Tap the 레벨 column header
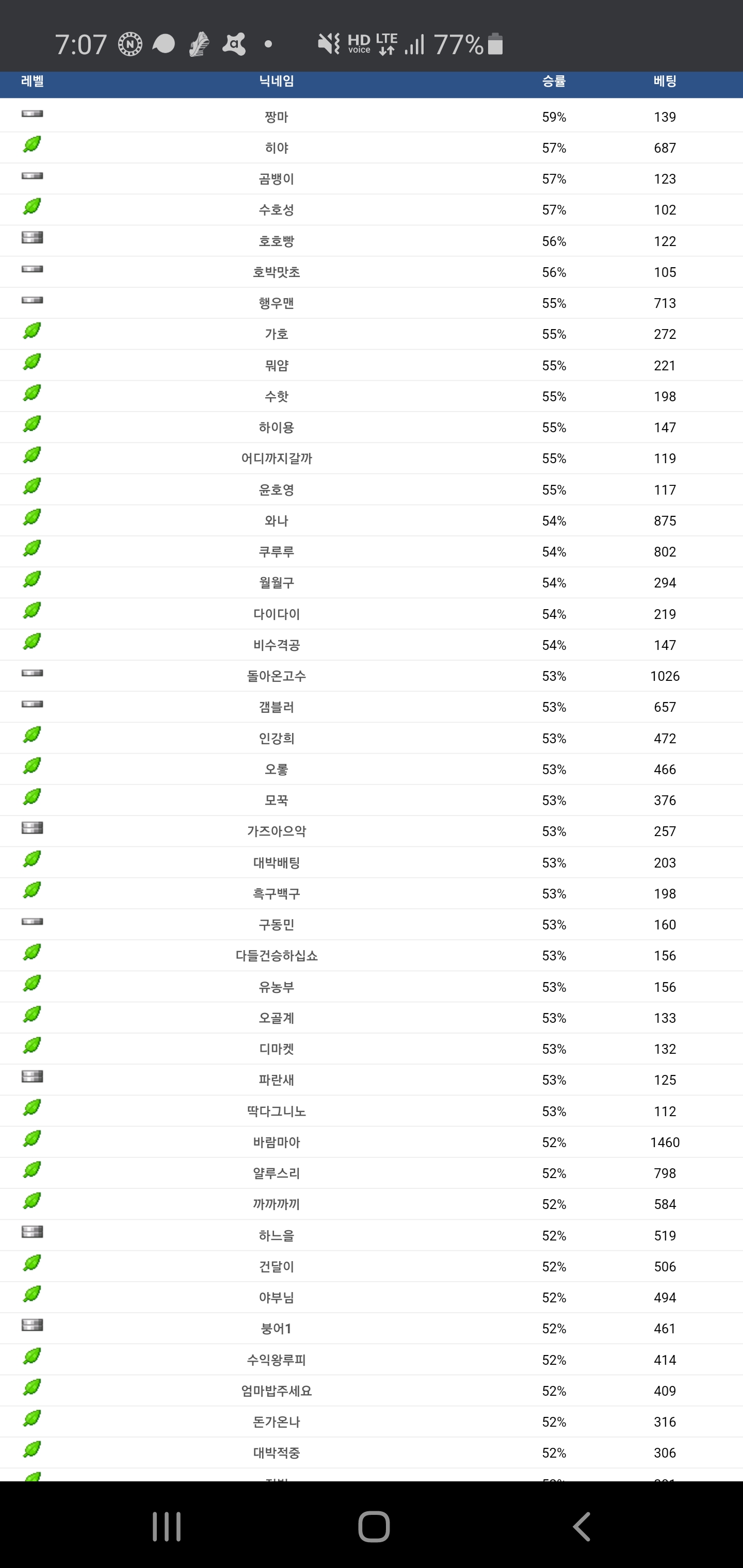 pos(33,81)
